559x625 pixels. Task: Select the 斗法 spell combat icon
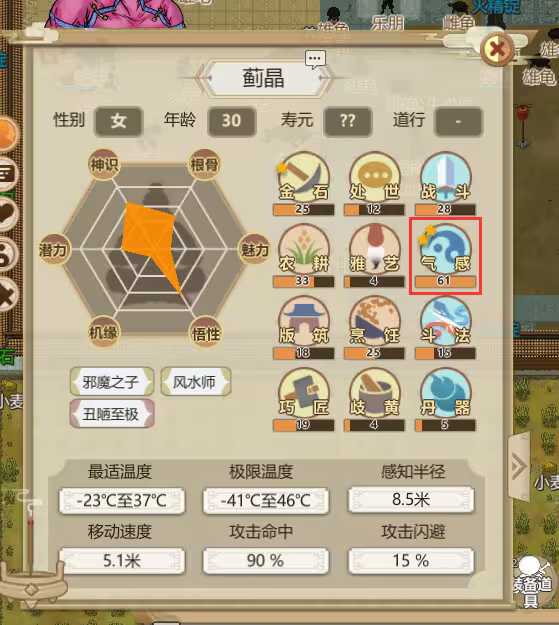click(x=445, y=321)
